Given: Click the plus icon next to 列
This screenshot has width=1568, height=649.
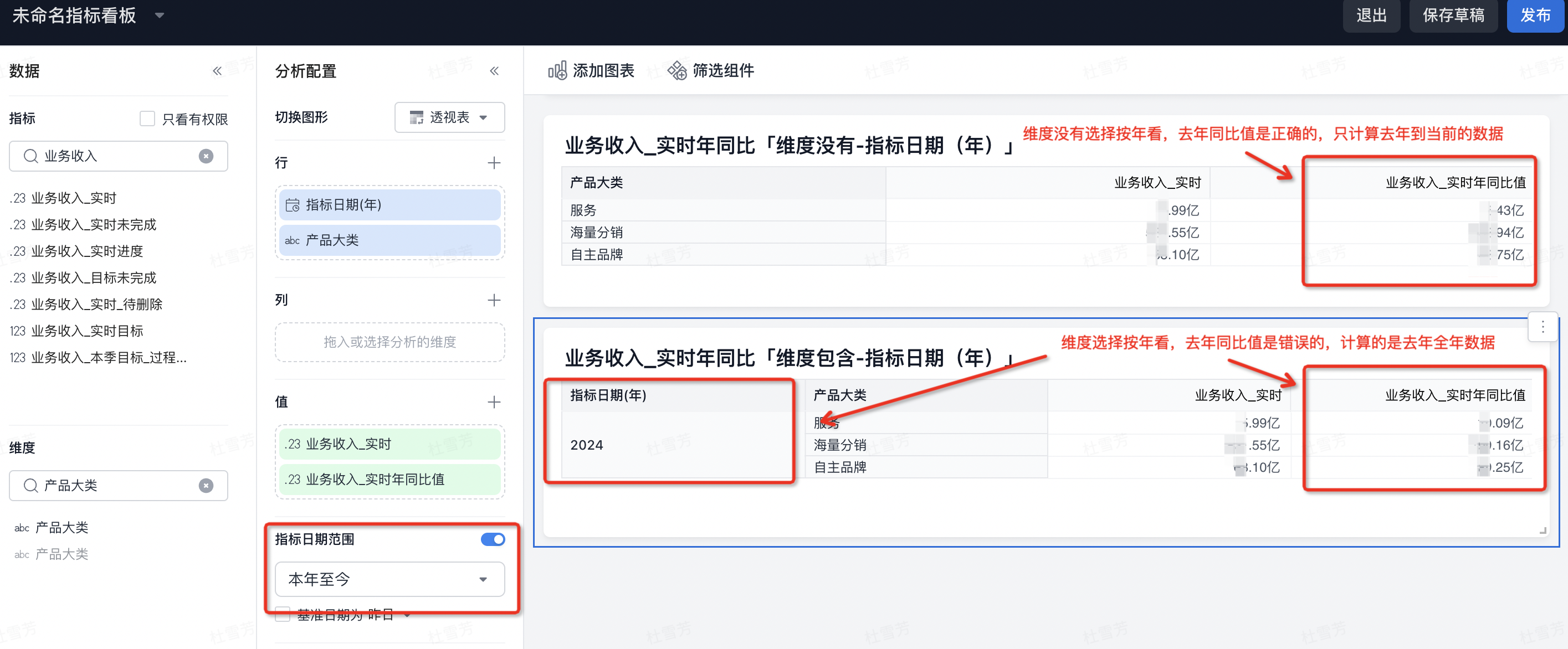Looking at the screenshot, I should coord(494,300).
